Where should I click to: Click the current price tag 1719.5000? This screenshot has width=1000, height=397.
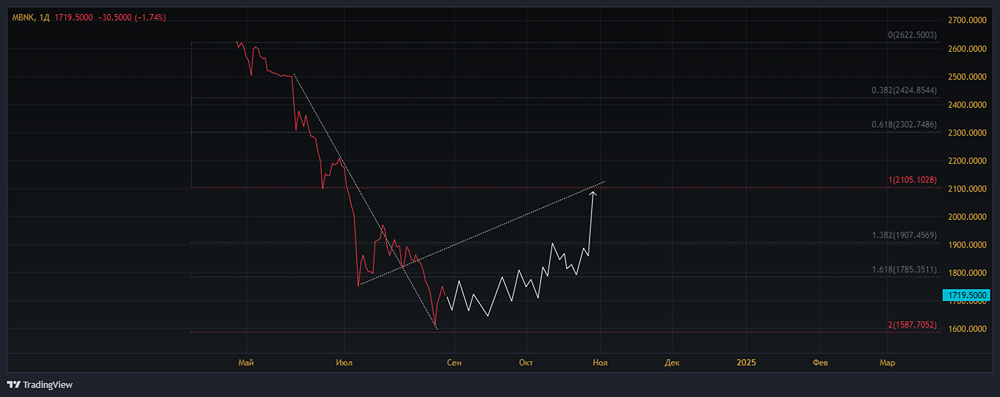[966, 296]
